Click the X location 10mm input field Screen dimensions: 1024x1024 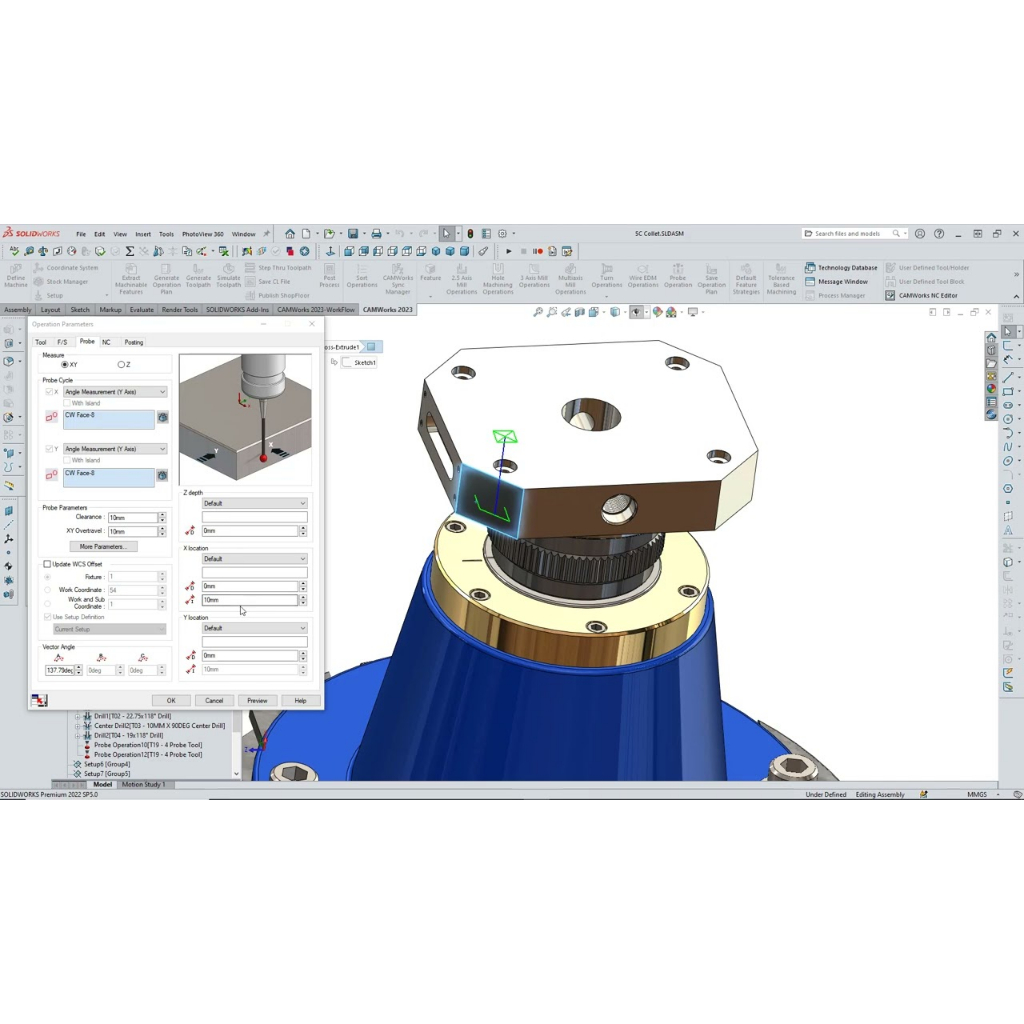click(249, 600)
